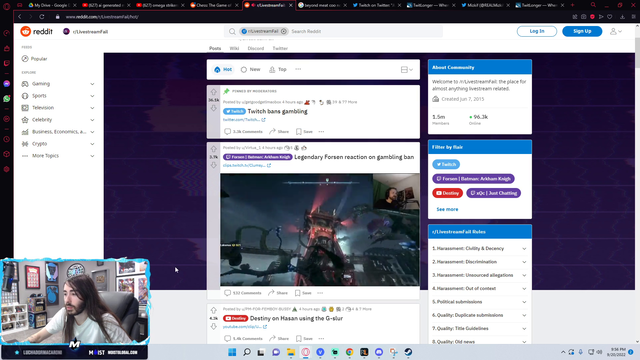The width and height of the screenshot is (640, 360).
Task: Click the Log In button
Action: coord(537,31)
